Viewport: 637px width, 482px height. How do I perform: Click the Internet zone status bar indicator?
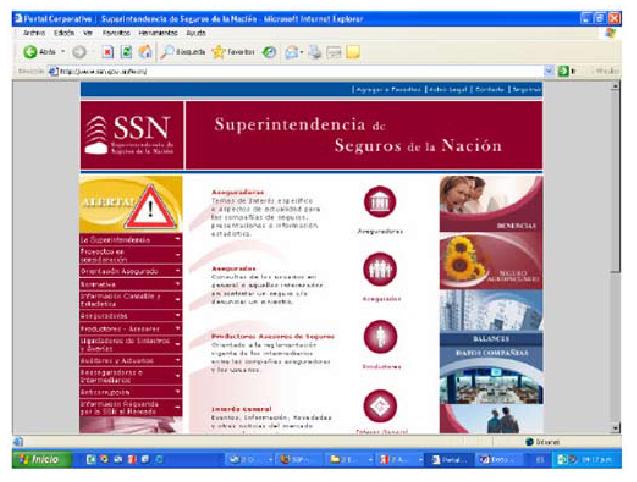(543, 442)
